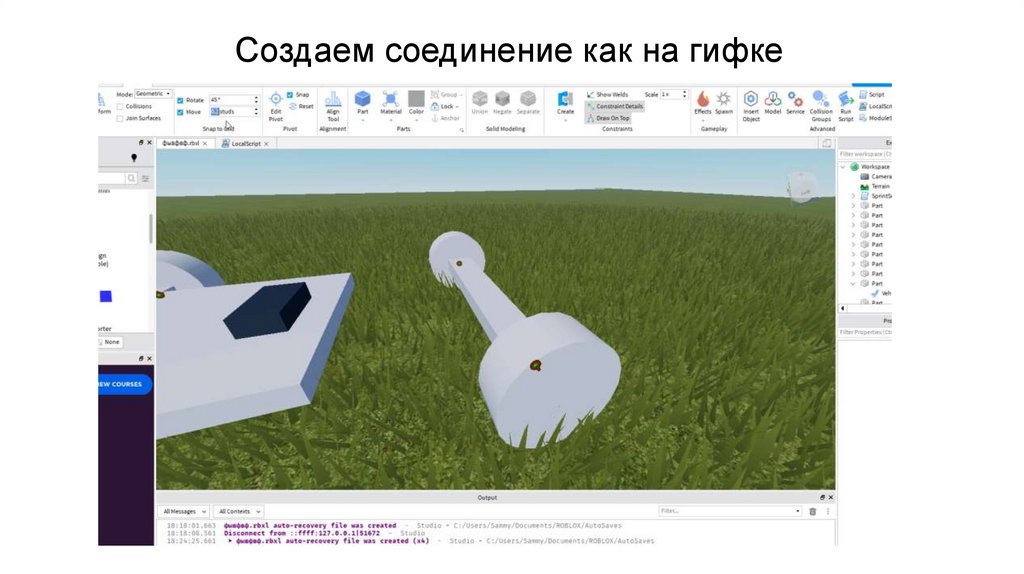Open the Create constraint tool

point(566,103)
